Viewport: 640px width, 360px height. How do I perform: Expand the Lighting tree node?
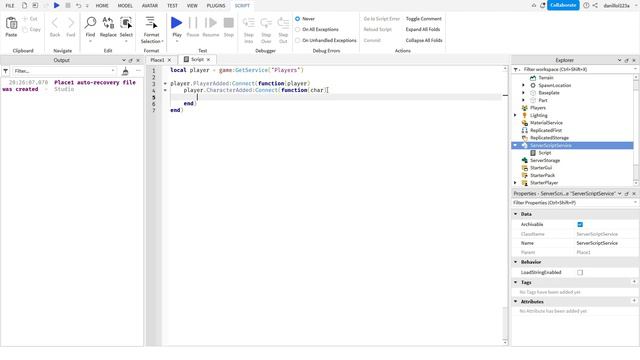coord(516,116)
